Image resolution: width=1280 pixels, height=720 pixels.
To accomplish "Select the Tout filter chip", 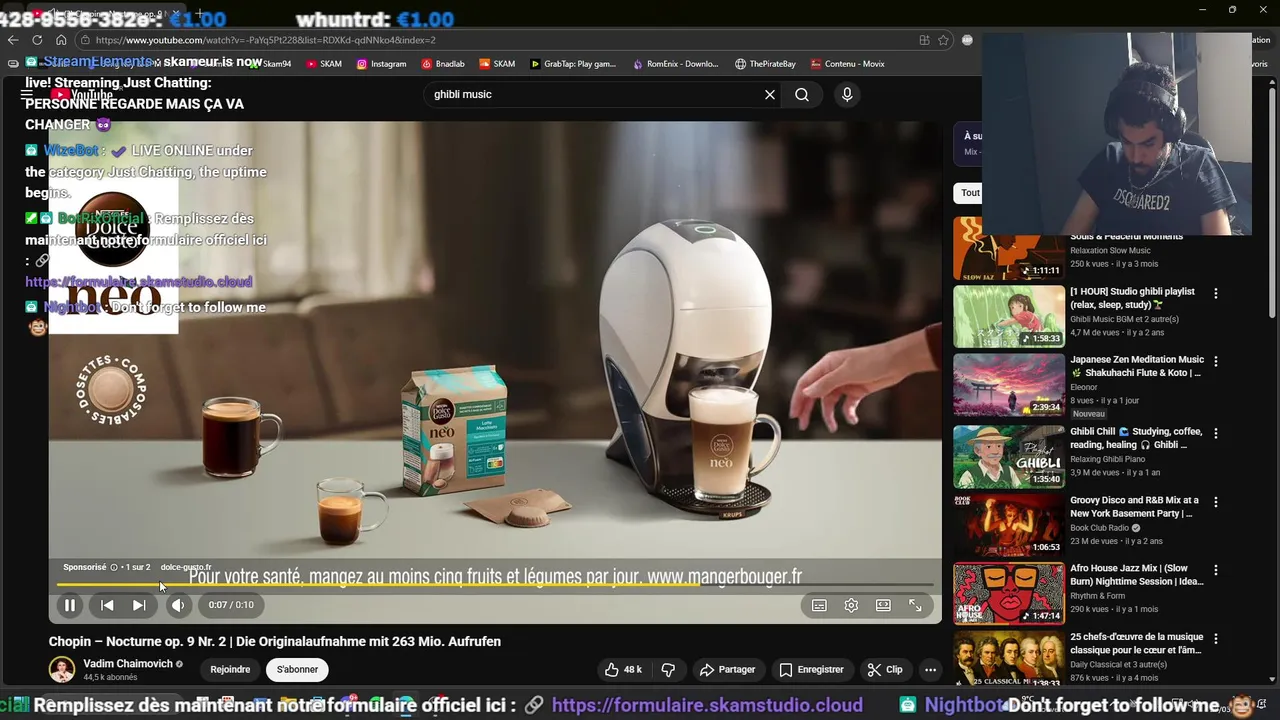I will pos(968,193).
